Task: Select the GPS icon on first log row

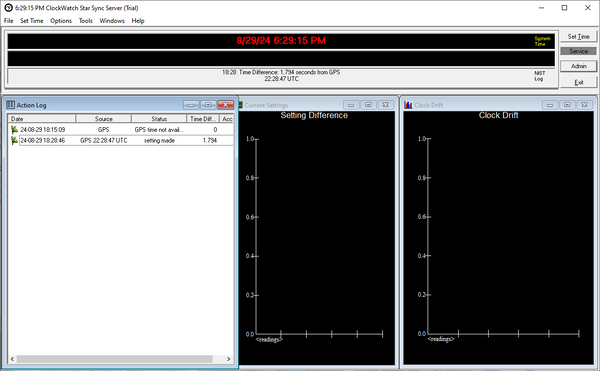Action: (x=15, y=130)
